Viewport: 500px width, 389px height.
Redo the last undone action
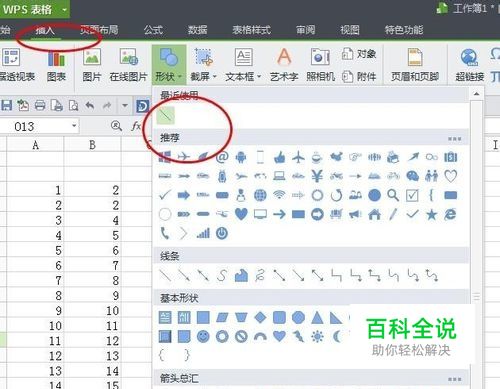[x=107, y=106]
